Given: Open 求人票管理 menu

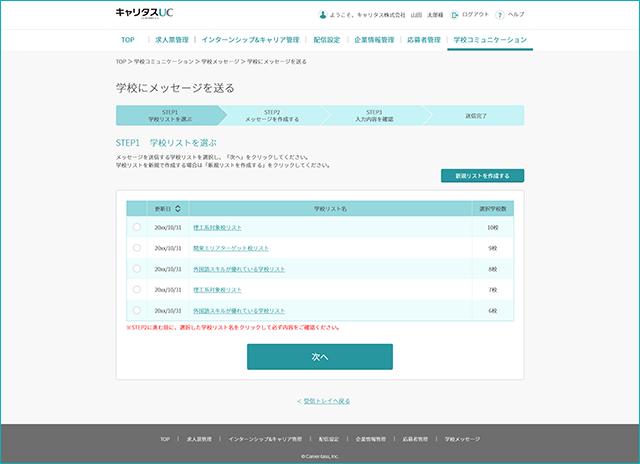Looking at the screenshot, I should (172, 40).
